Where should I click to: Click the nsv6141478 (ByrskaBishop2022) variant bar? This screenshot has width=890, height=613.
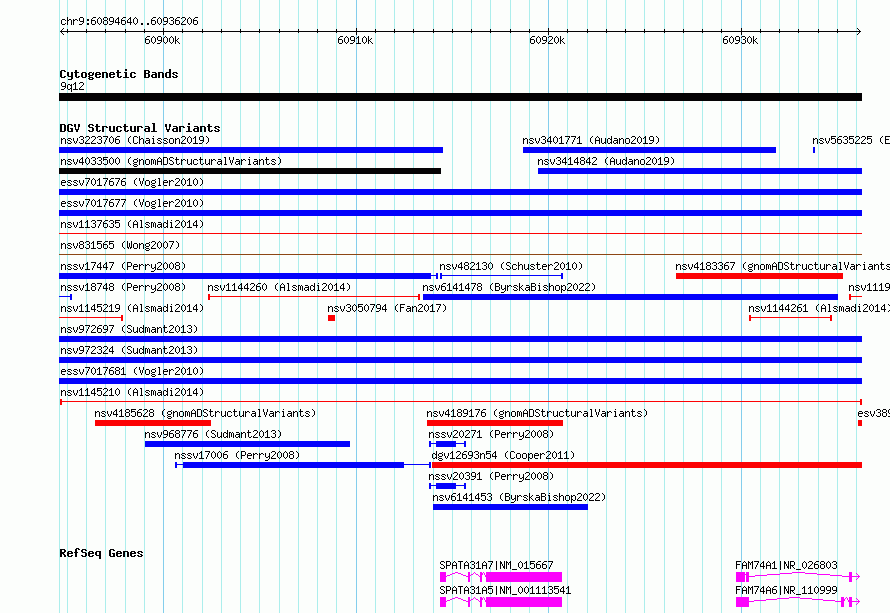(630, 297)
